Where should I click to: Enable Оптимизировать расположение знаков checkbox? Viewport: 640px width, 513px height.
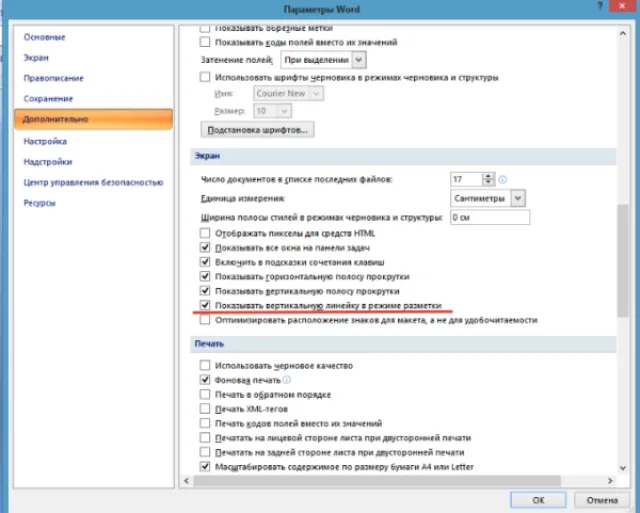(x=205, y=320)
